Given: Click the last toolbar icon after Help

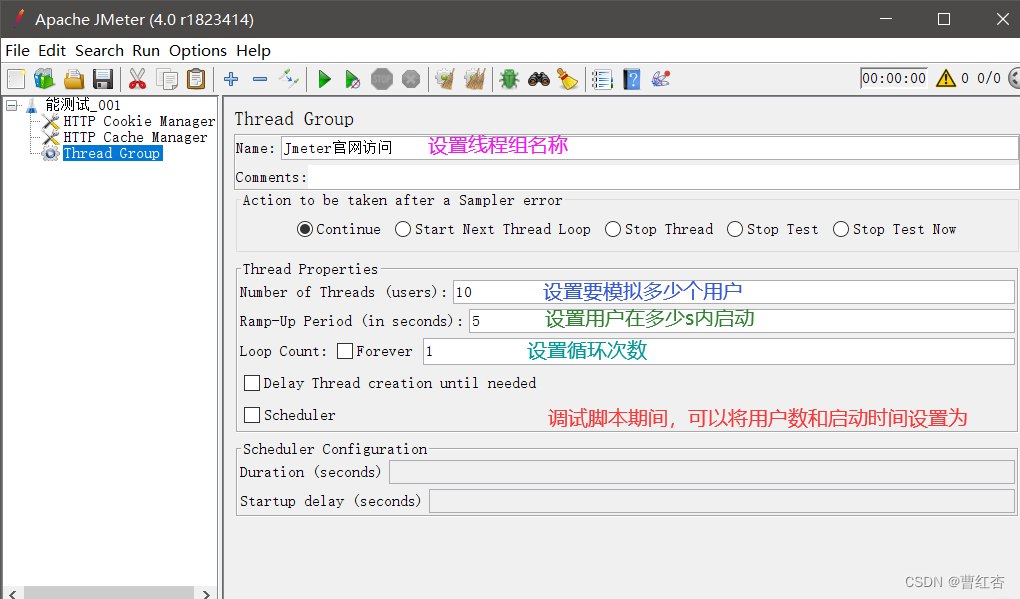Looking at the screenshot, I should coord(661,79).
